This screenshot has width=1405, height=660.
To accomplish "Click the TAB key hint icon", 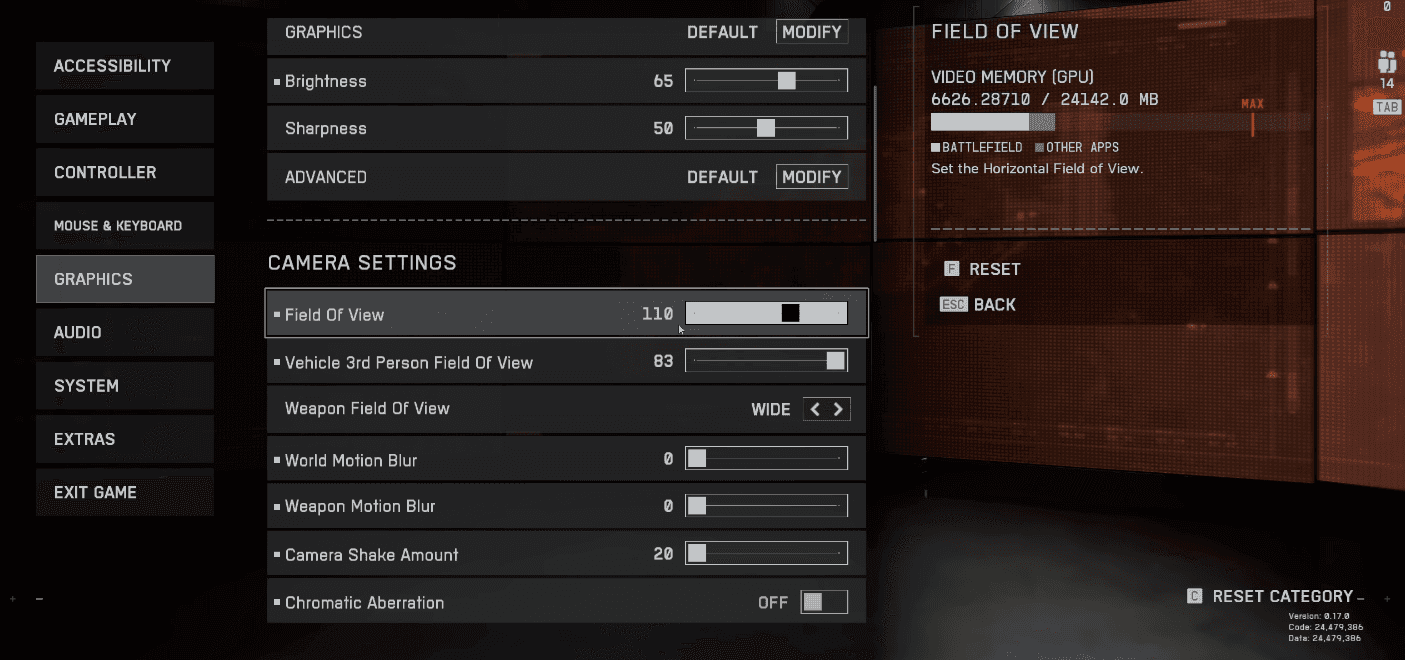I will click(1387, 107).
